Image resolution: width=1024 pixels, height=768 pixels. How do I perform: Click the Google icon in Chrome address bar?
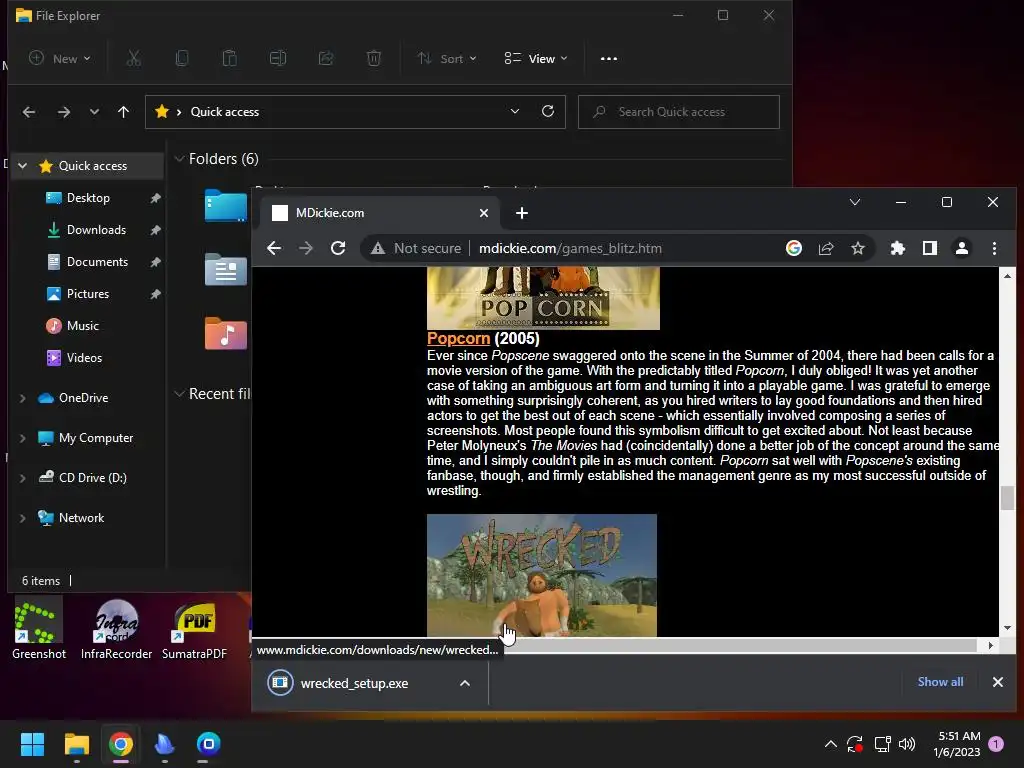click(x=793, y=248)
